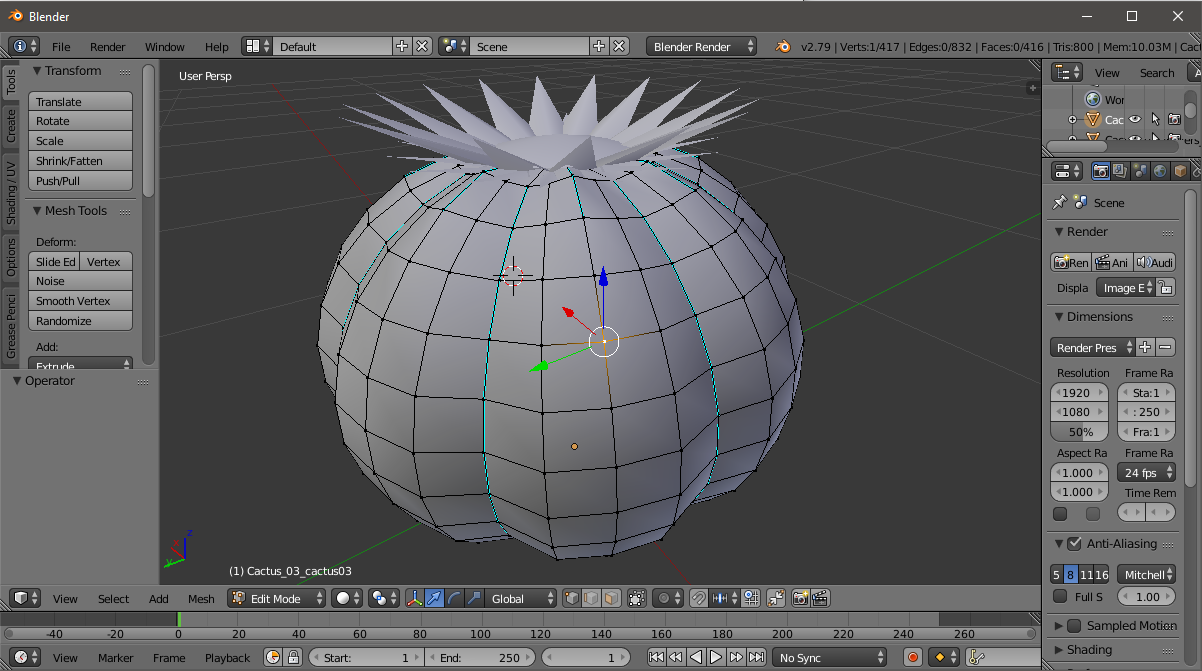
Task: Open the Render Layers properties tab icon
Action: 1120,171
